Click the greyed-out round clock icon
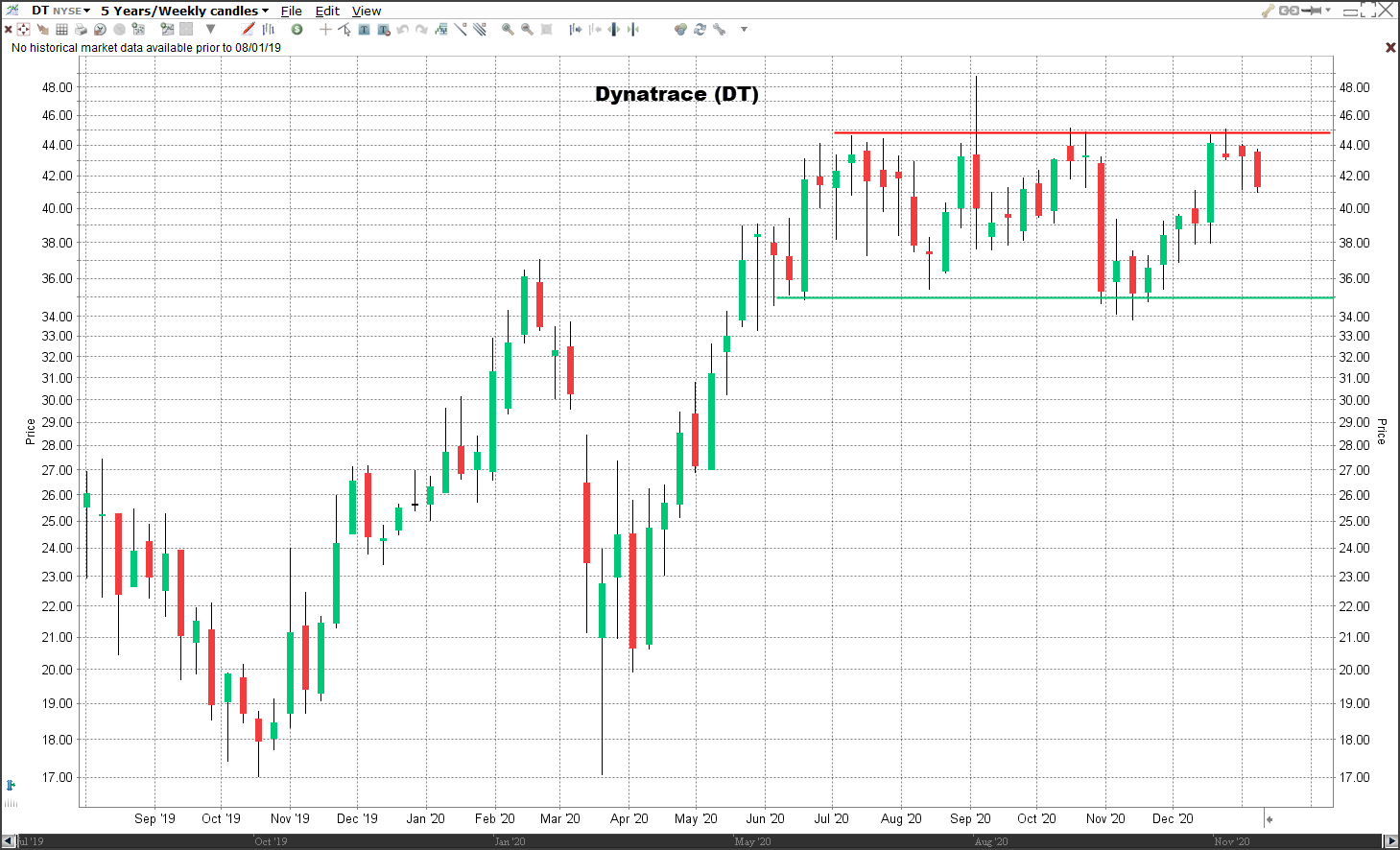The height and width of the screenshot is (850, 1400). tap(119, 30)
